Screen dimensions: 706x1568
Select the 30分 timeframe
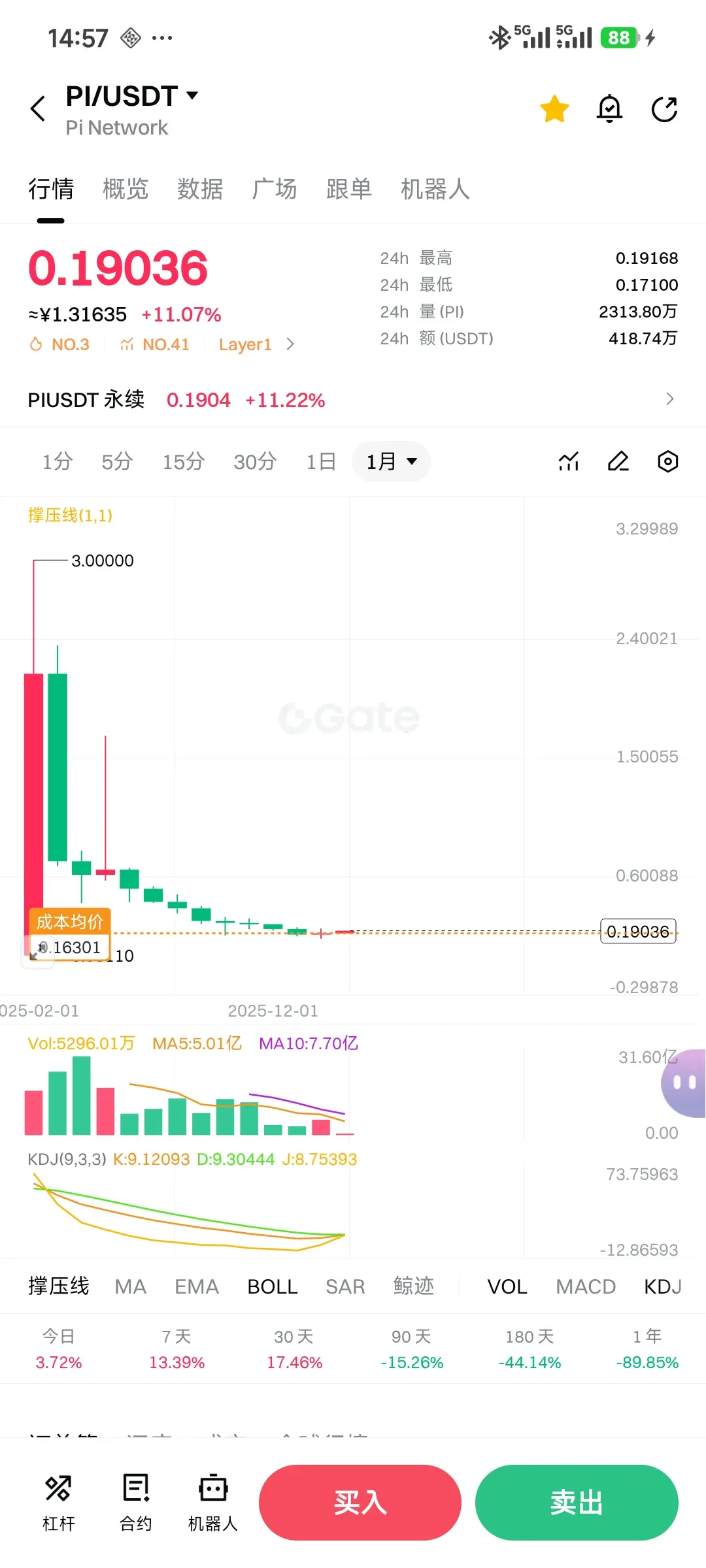[255, 462]
